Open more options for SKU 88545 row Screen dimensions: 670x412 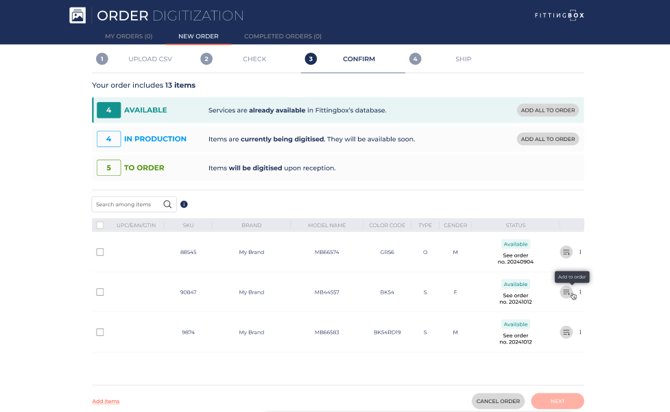pyautogui.click(x=580, y=252)
